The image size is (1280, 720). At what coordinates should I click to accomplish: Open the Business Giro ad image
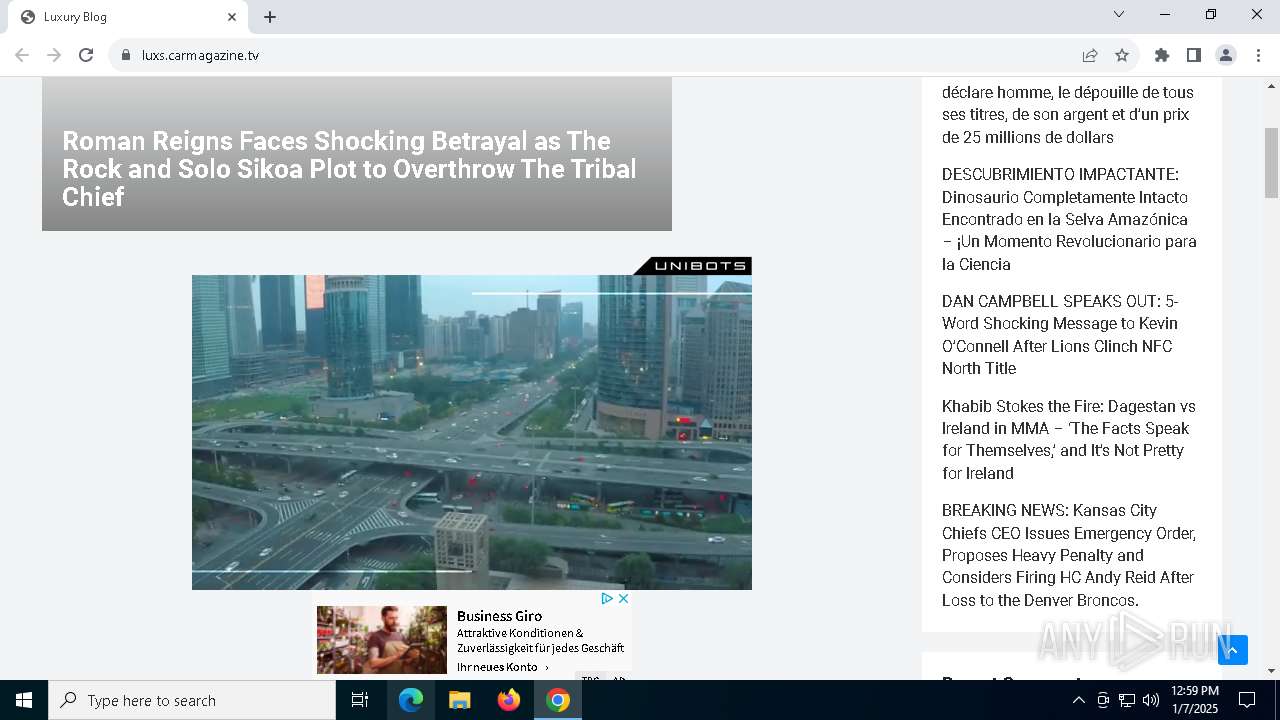(382, 639)
